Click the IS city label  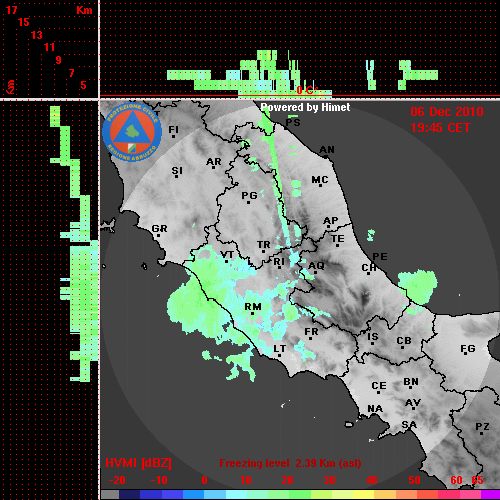click(x=373, y=337)
